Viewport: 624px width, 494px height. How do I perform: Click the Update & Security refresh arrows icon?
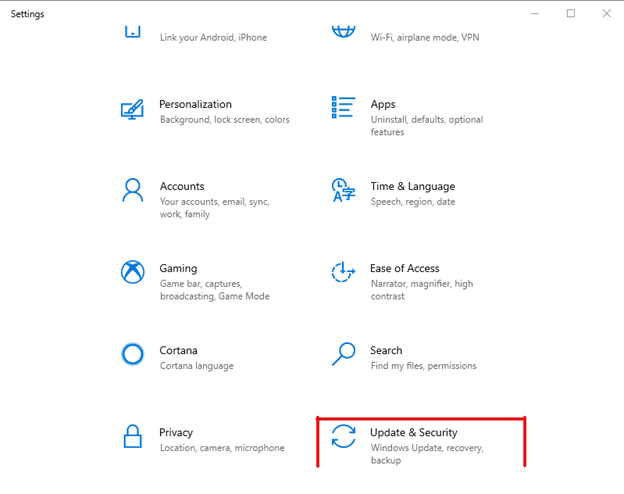pos(343,436)
